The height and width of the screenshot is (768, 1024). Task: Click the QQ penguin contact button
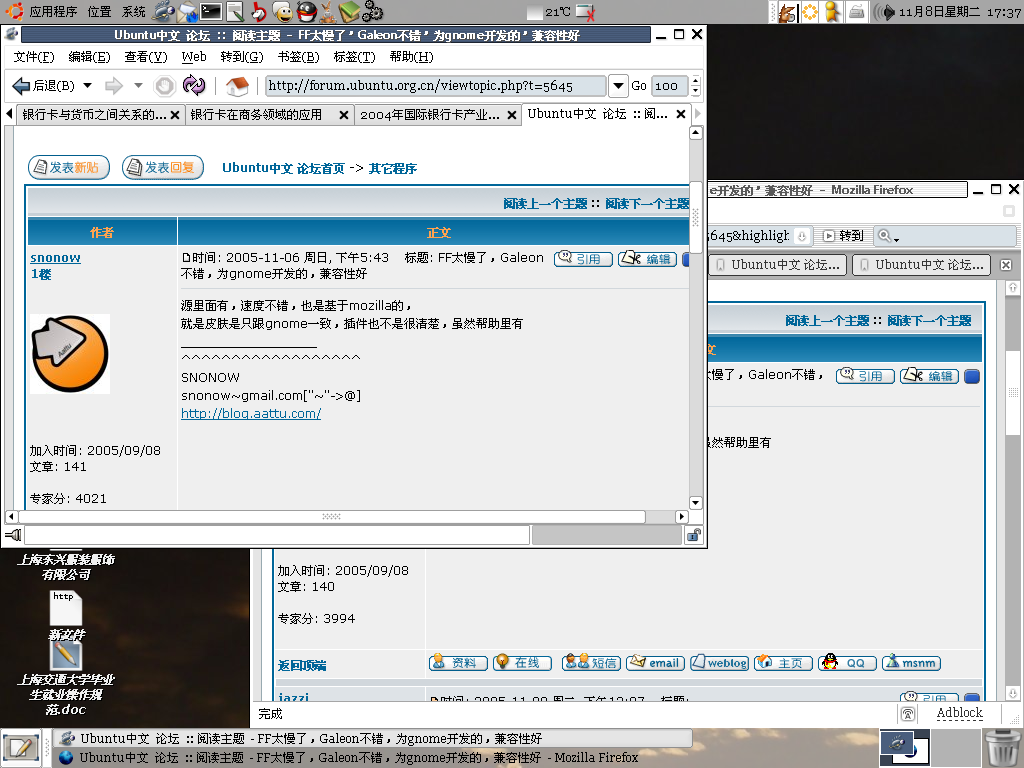[x=848, y=663]
